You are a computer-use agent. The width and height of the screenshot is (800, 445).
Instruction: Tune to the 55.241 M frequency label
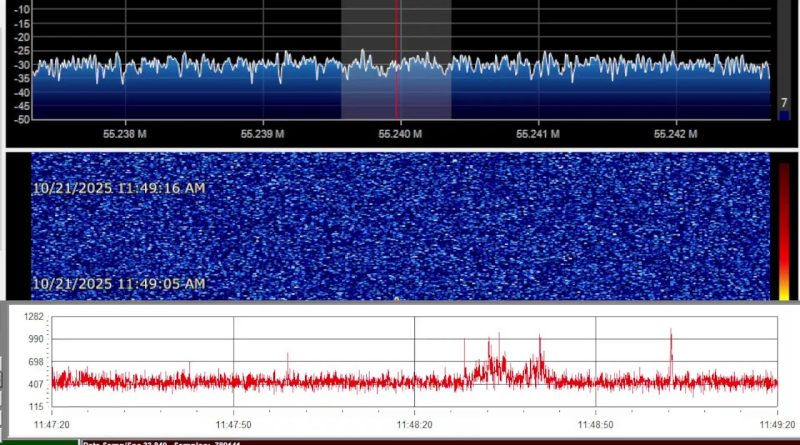coord(539,133)
